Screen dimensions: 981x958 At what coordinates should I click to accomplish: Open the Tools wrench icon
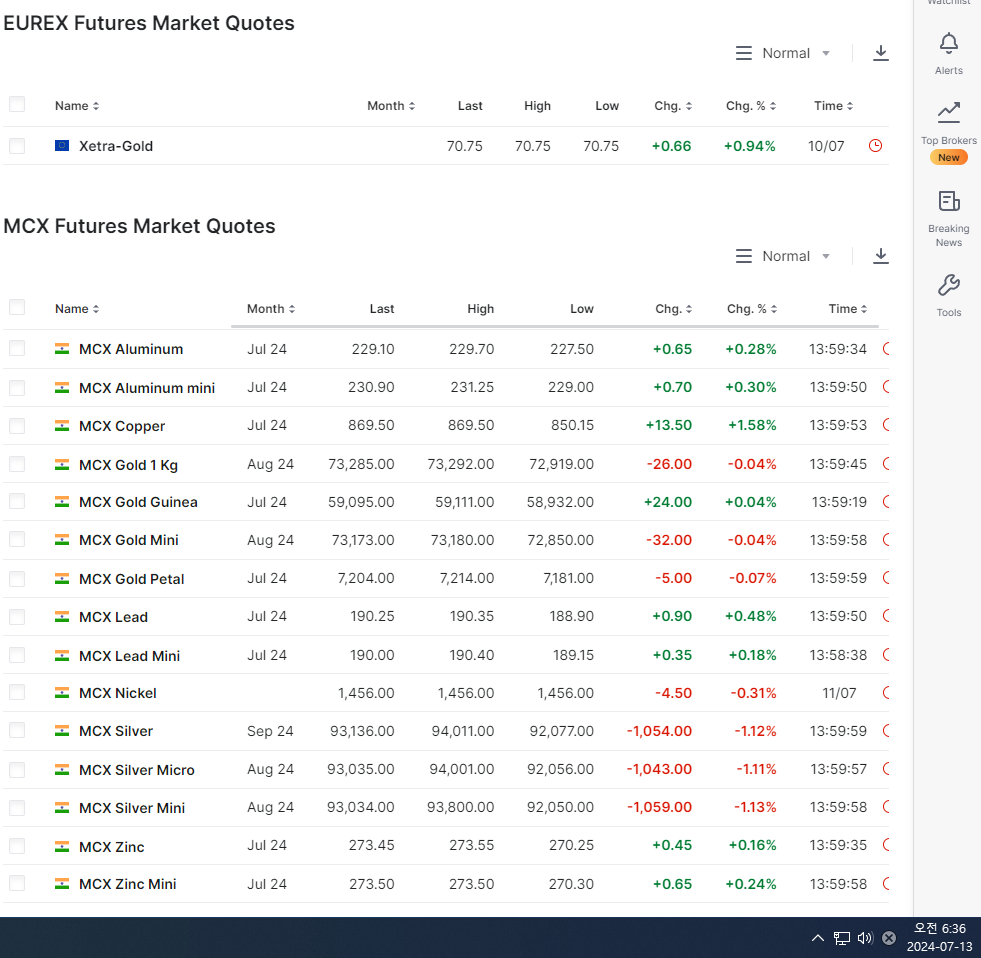pyautogui.click(x=948, y=285)
